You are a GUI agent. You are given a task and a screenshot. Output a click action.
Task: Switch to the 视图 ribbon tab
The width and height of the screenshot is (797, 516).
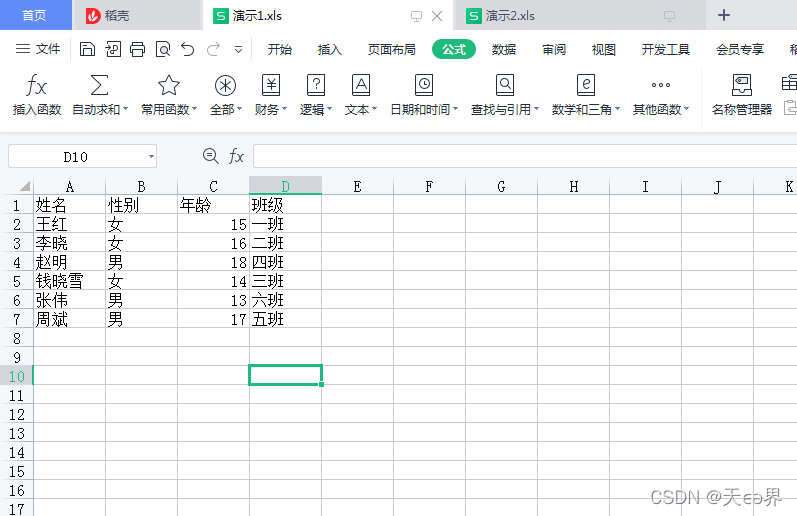point(603,49)
